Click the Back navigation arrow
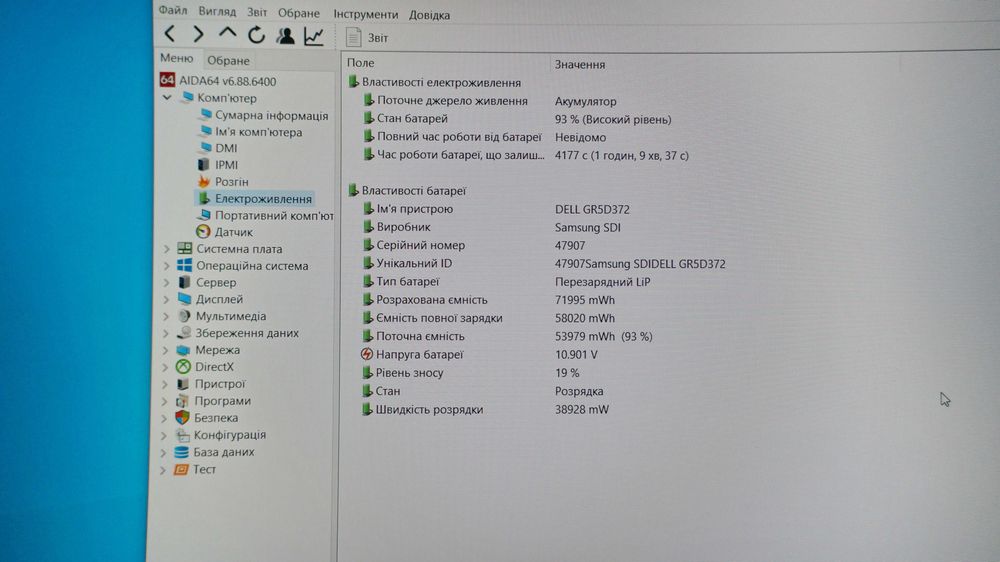 point(170,33)
